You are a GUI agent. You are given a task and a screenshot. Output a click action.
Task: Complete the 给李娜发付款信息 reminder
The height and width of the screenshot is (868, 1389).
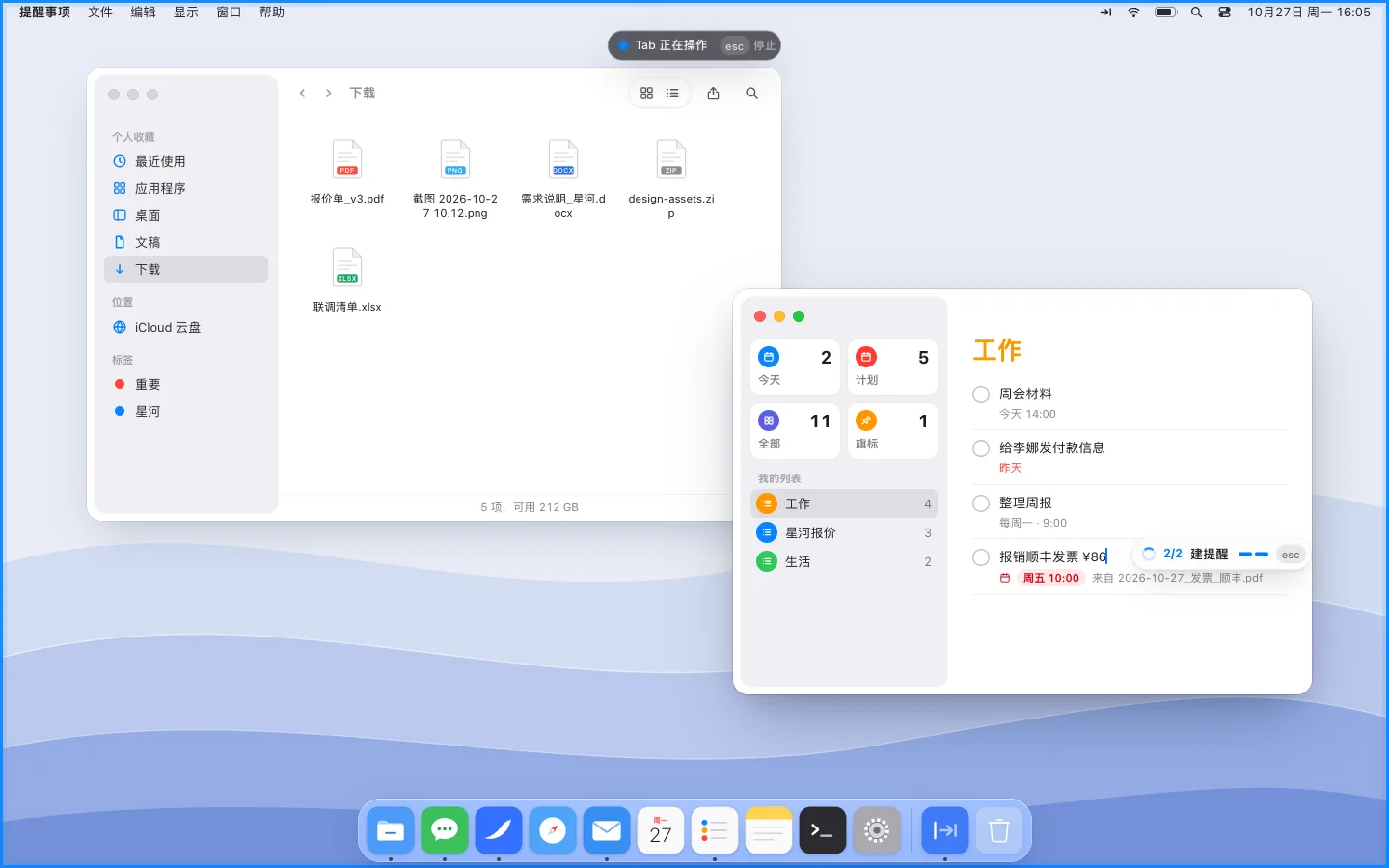coord(981,448)
